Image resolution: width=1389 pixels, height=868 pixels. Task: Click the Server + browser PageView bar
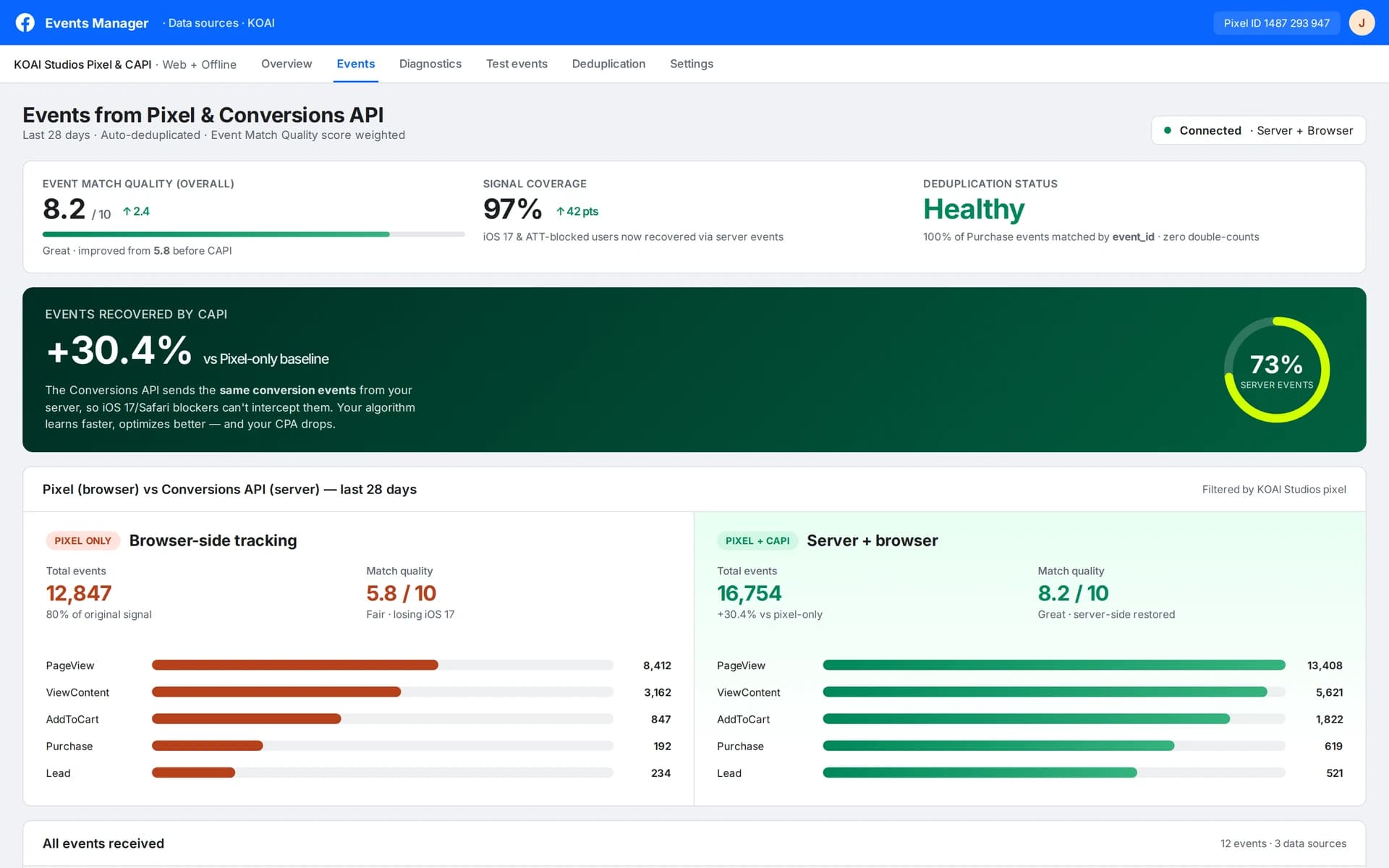1053,665
